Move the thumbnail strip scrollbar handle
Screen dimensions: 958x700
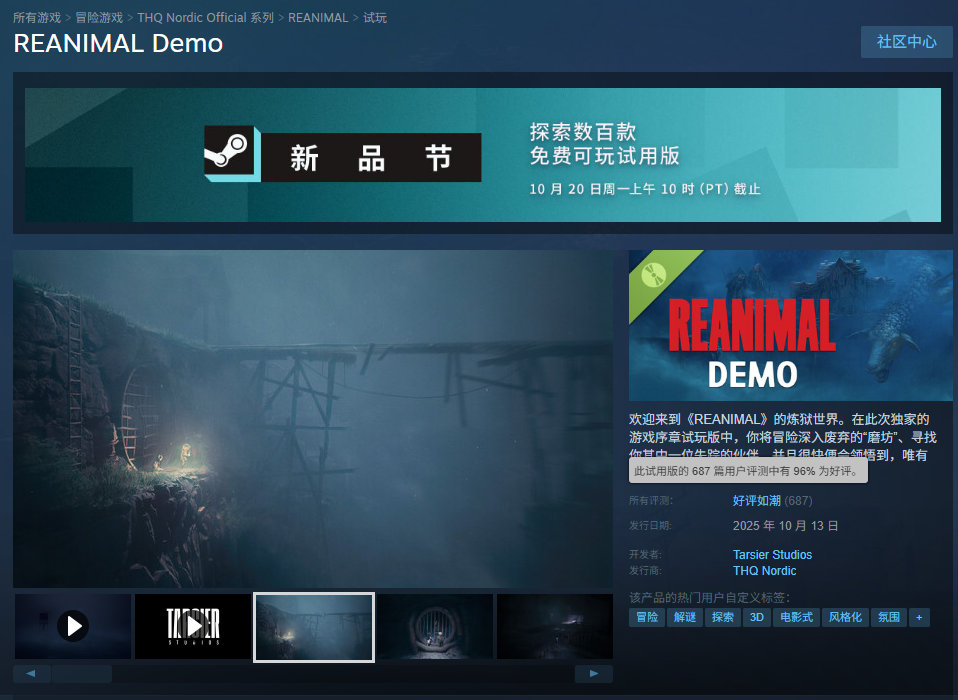pos(81,673)
